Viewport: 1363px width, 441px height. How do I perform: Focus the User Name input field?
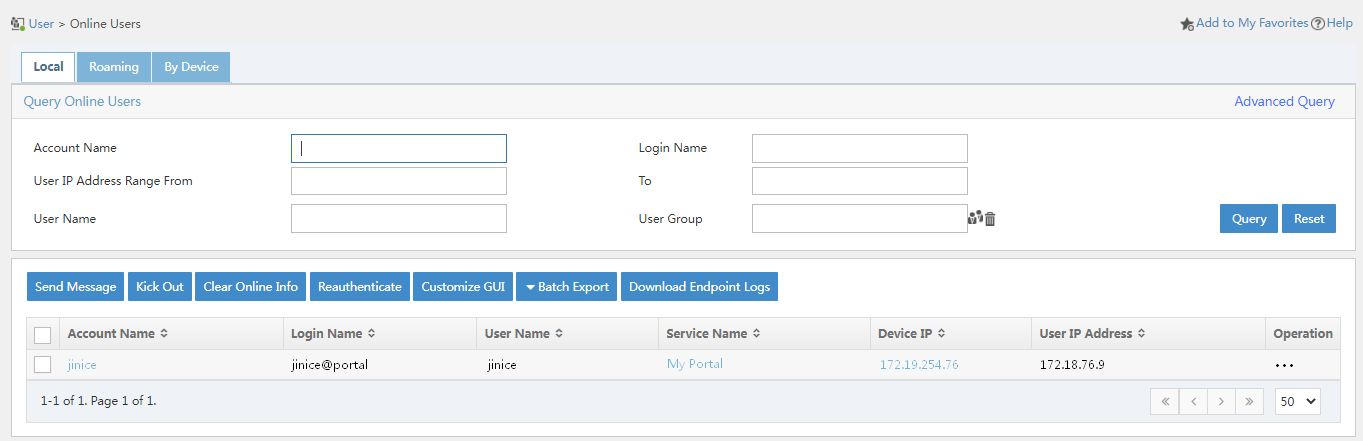pyautogui.click(x=399, y=218)
